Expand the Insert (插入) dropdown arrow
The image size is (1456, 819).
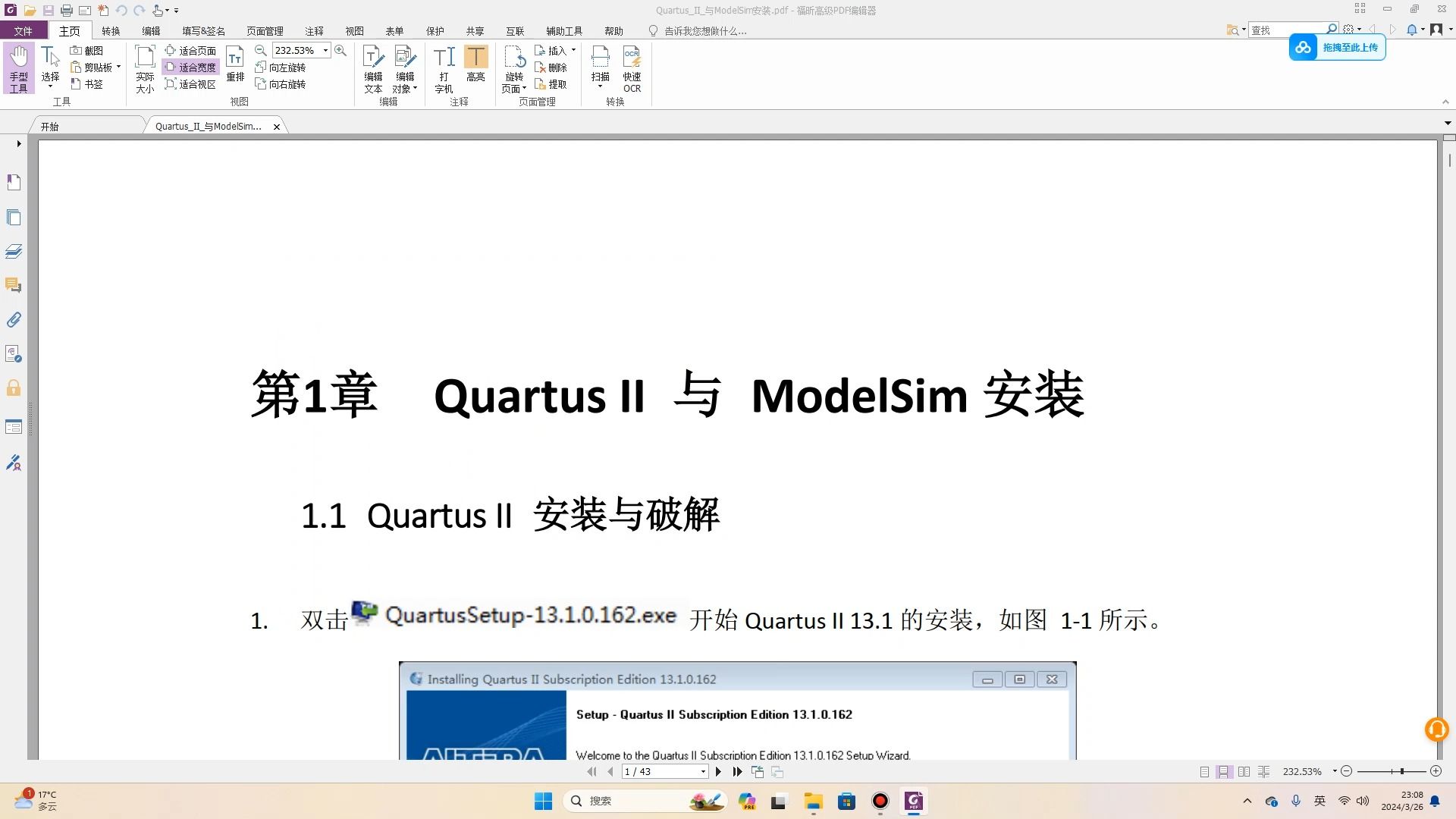[x=573, y=51]
